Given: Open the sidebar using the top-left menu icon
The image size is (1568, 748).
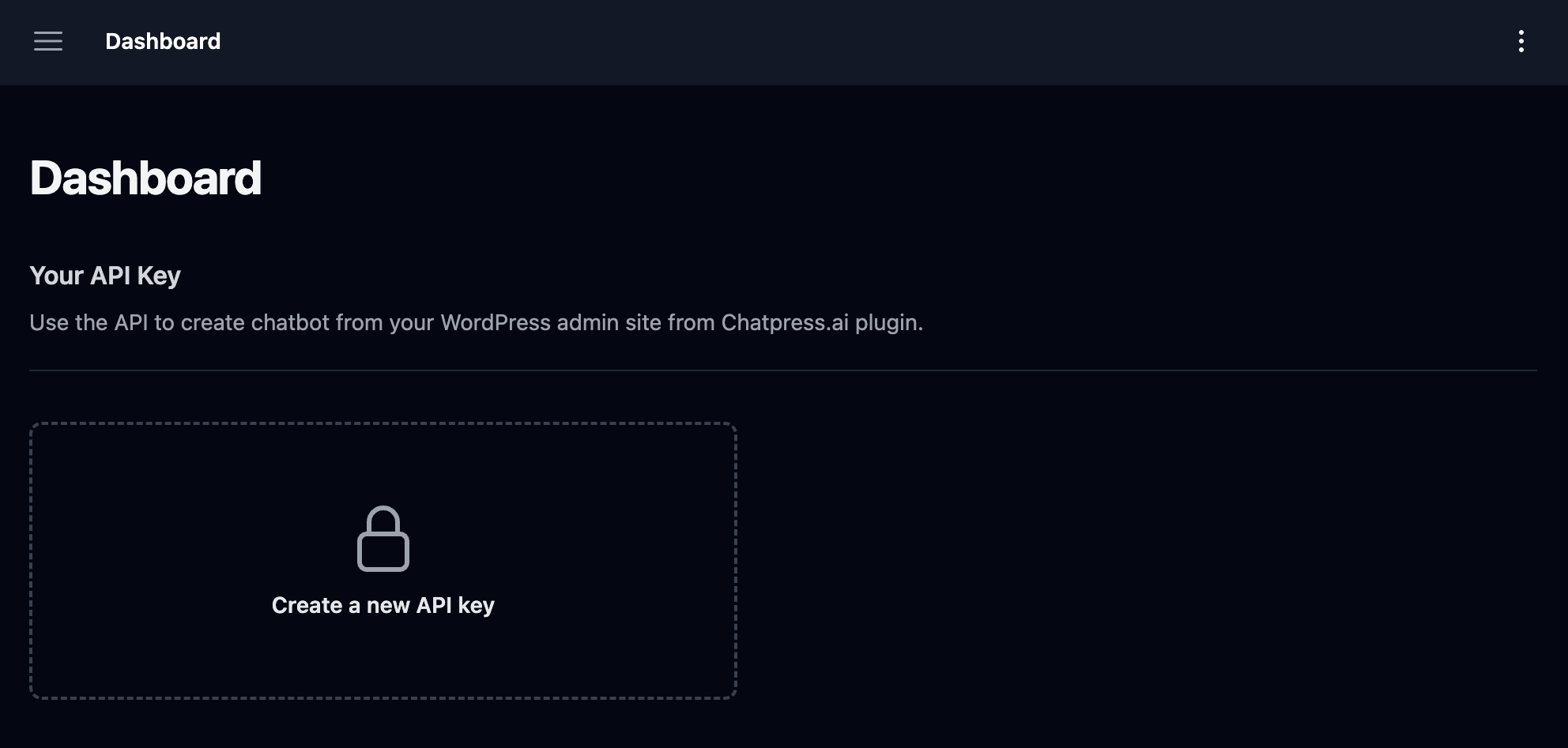Looking at the screenshot, I should click(x=47, y=41).
